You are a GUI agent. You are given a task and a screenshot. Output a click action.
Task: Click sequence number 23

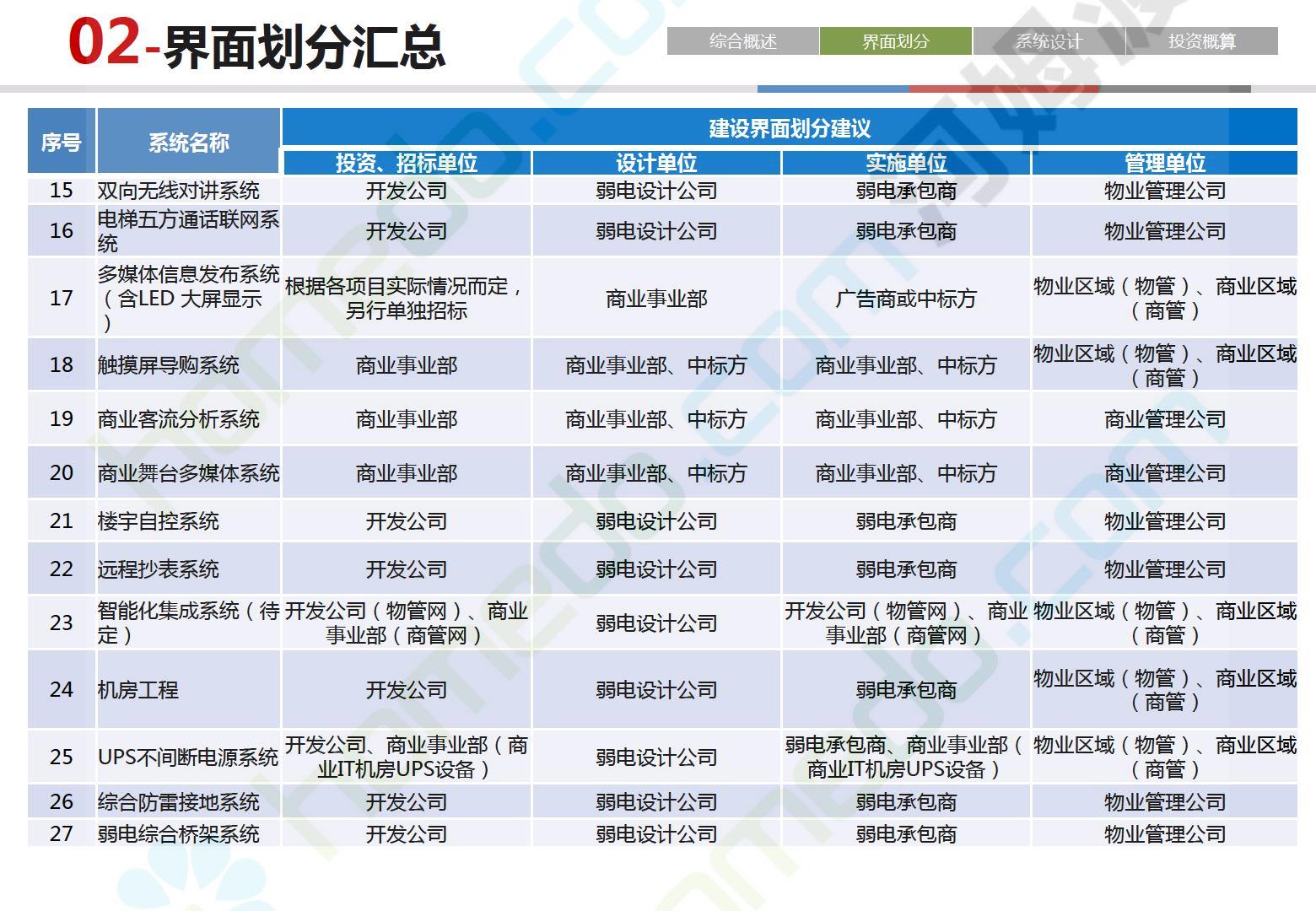click(62, 623)
